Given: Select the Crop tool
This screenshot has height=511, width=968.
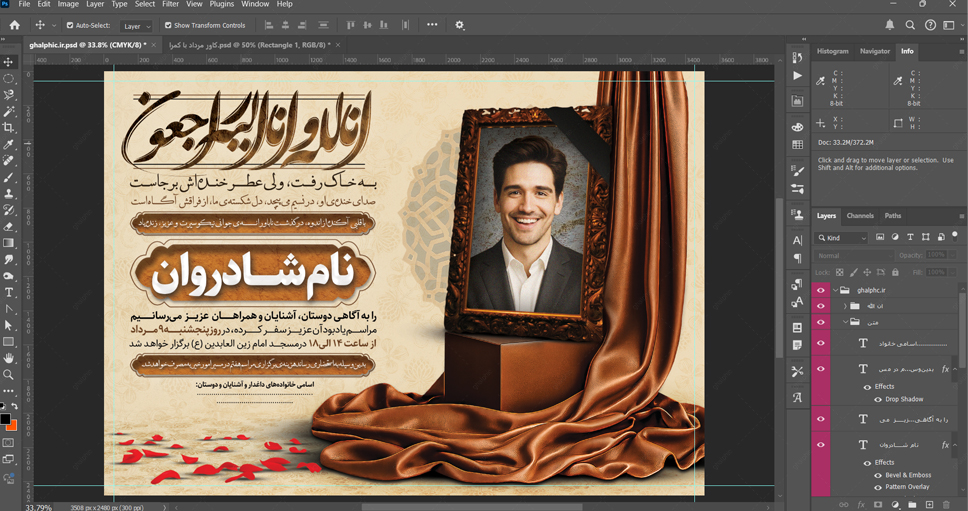Looking at the screenshot, I should point(9,128).
